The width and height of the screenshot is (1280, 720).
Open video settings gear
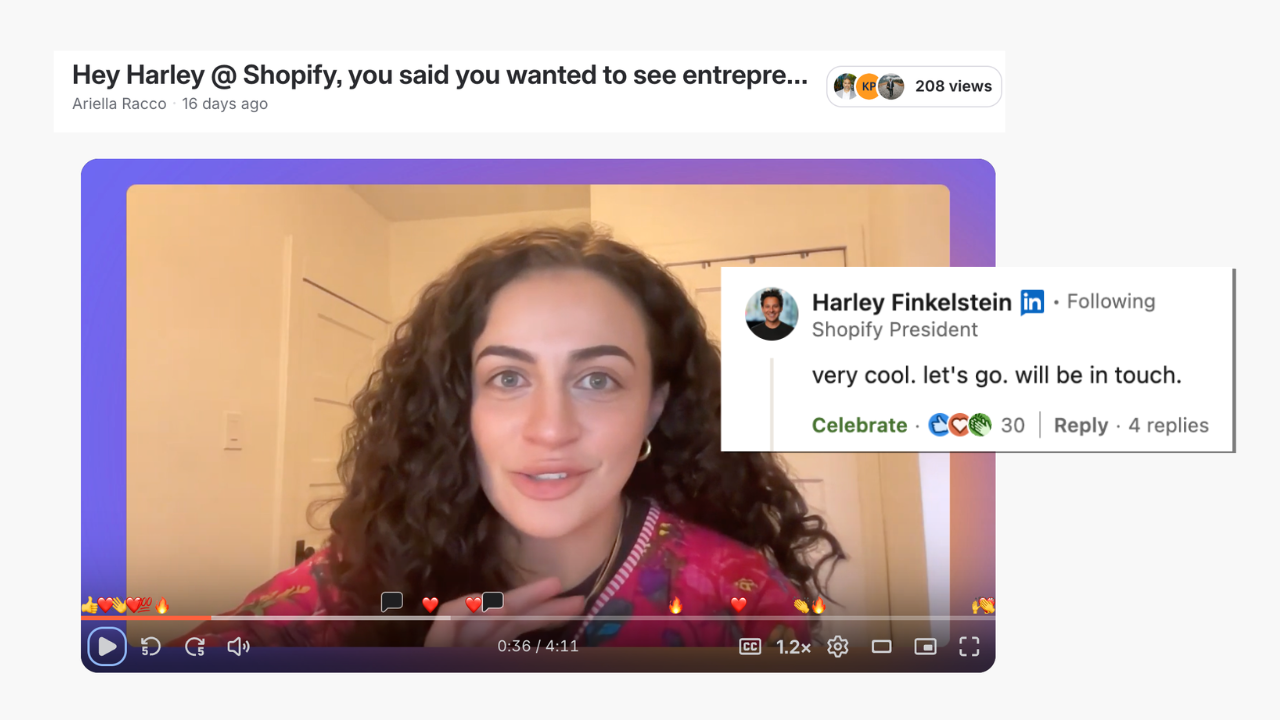click(x=838, y=647)
